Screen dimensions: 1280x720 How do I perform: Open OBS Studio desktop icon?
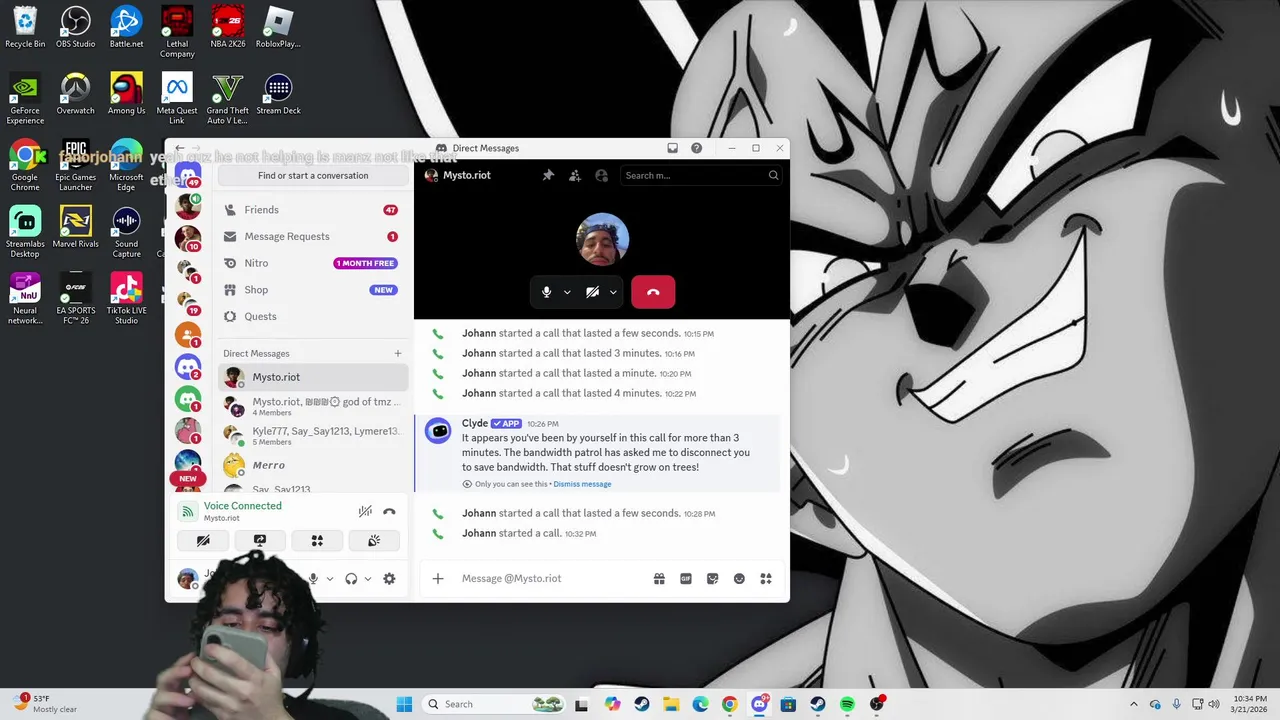[76, 28]
